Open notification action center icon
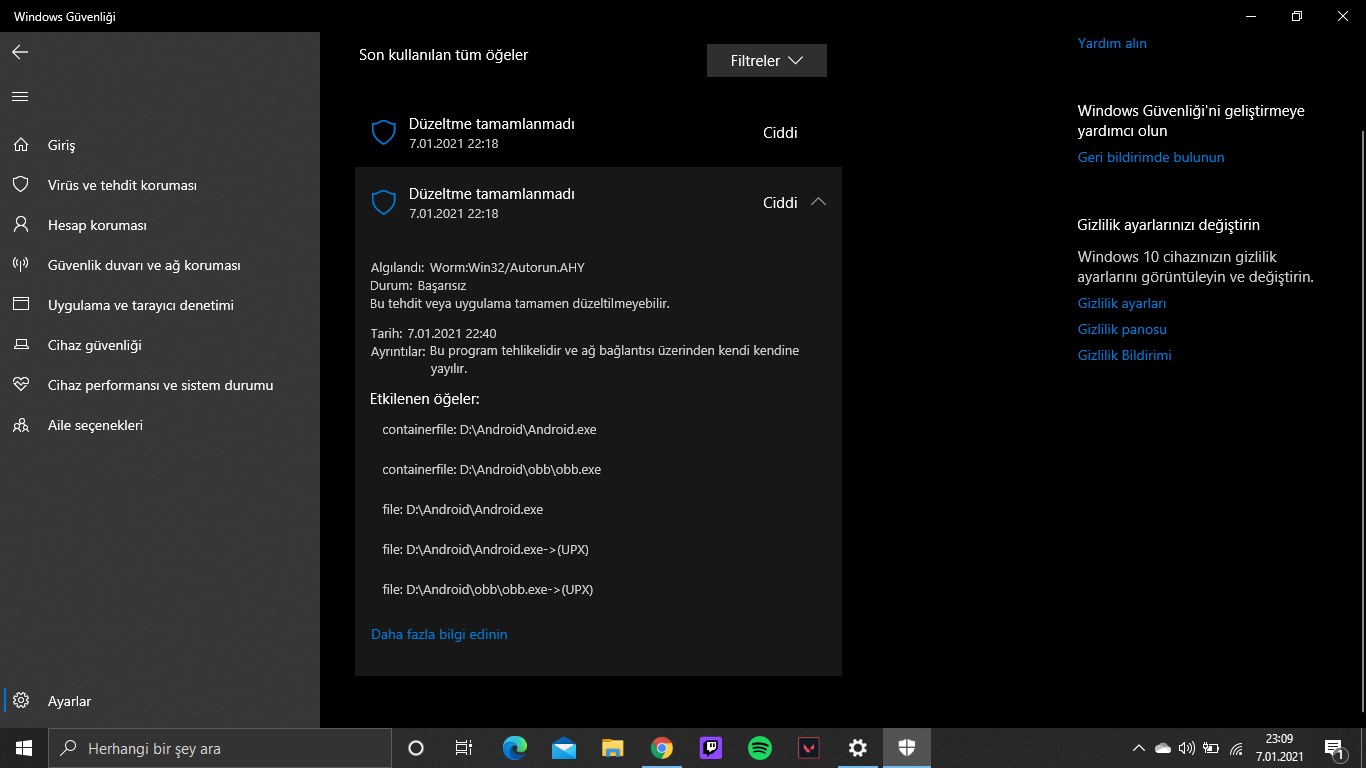 1334,748
